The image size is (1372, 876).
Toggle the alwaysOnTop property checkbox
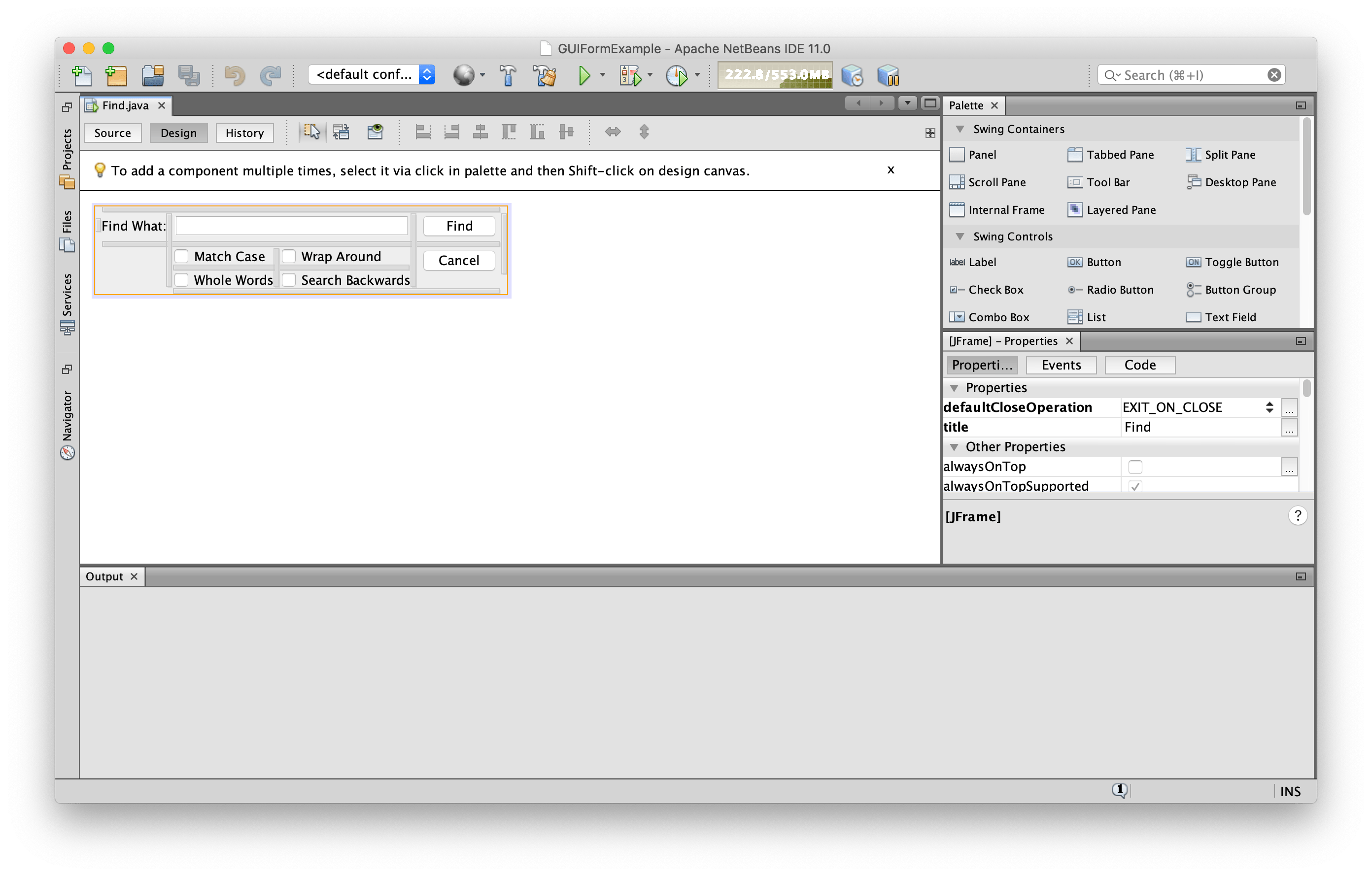pos(1135,467)
